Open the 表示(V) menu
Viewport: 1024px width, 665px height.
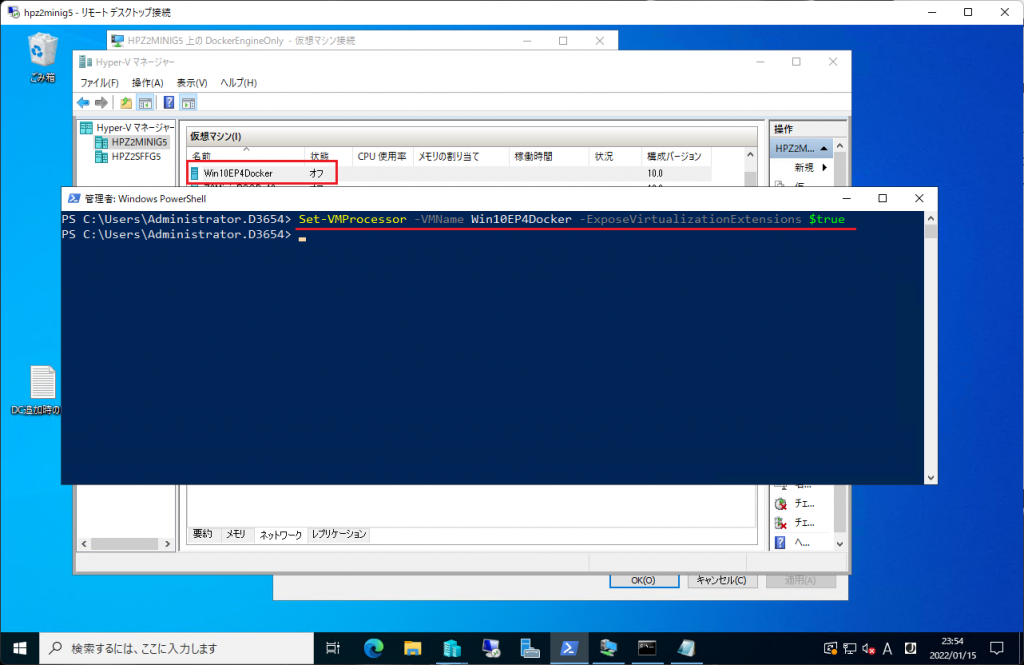192,83
